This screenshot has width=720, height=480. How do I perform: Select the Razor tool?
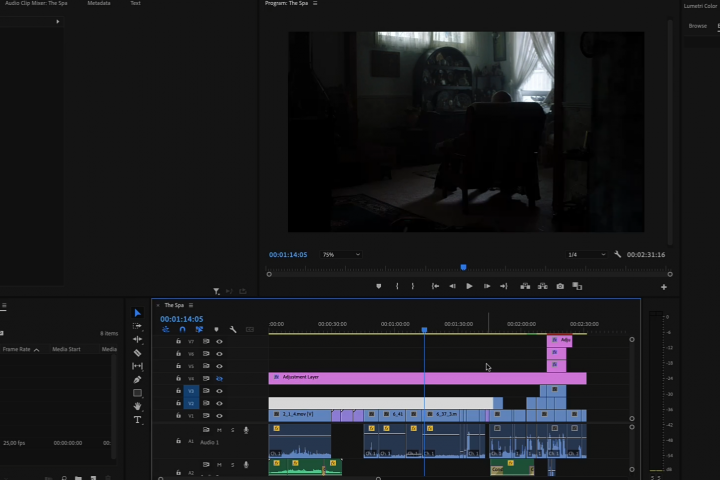(137, 353)
